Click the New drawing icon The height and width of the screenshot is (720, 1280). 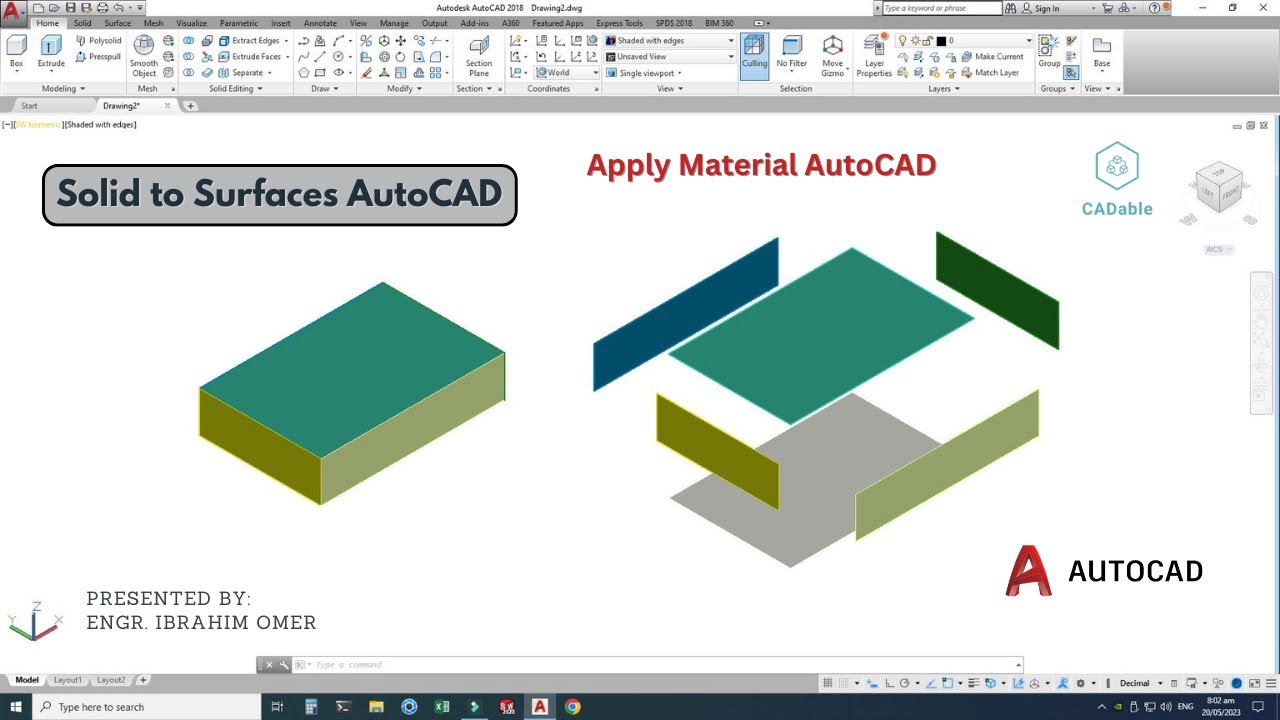point(38,8)
